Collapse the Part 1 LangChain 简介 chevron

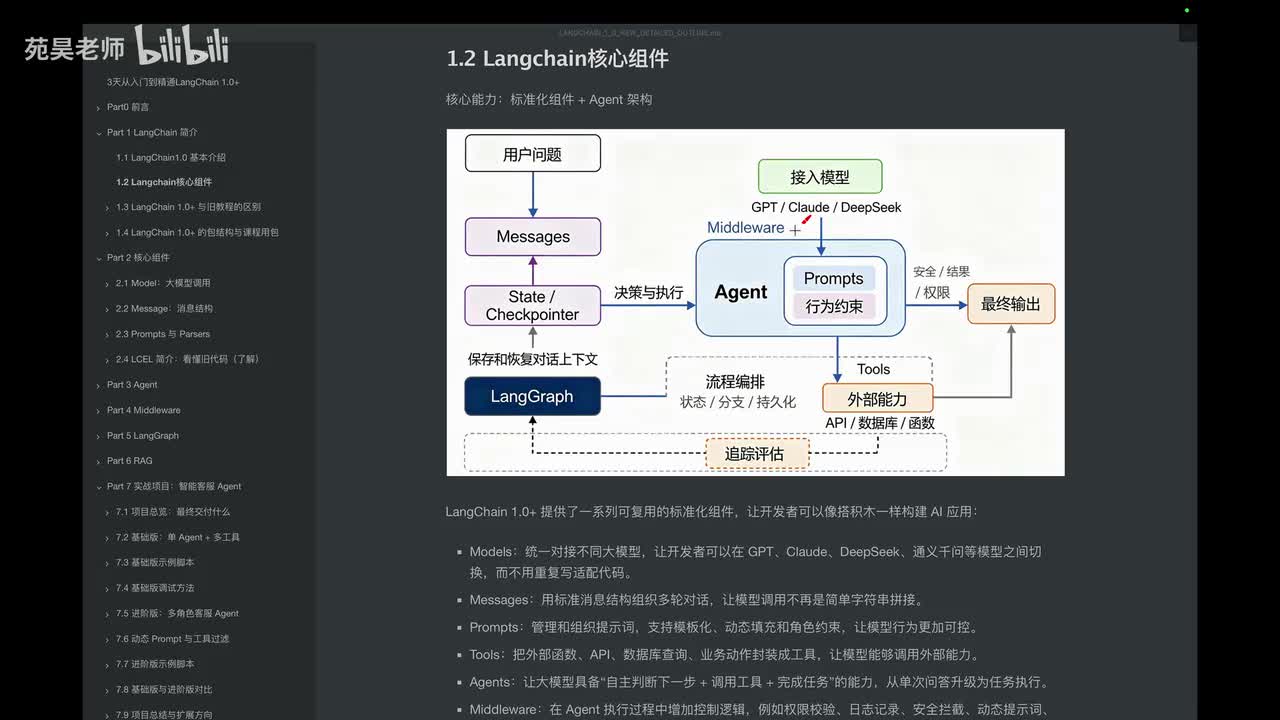click(98, 132)
